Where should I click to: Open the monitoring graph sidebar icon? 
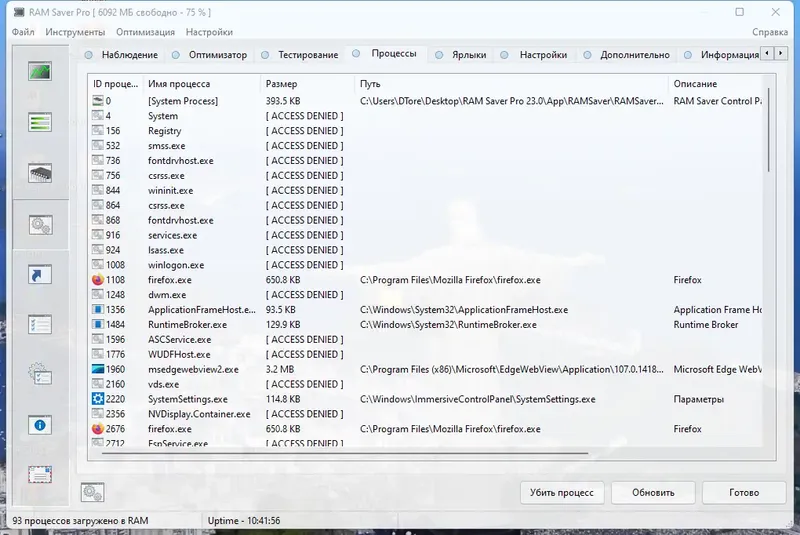(40, 71)
